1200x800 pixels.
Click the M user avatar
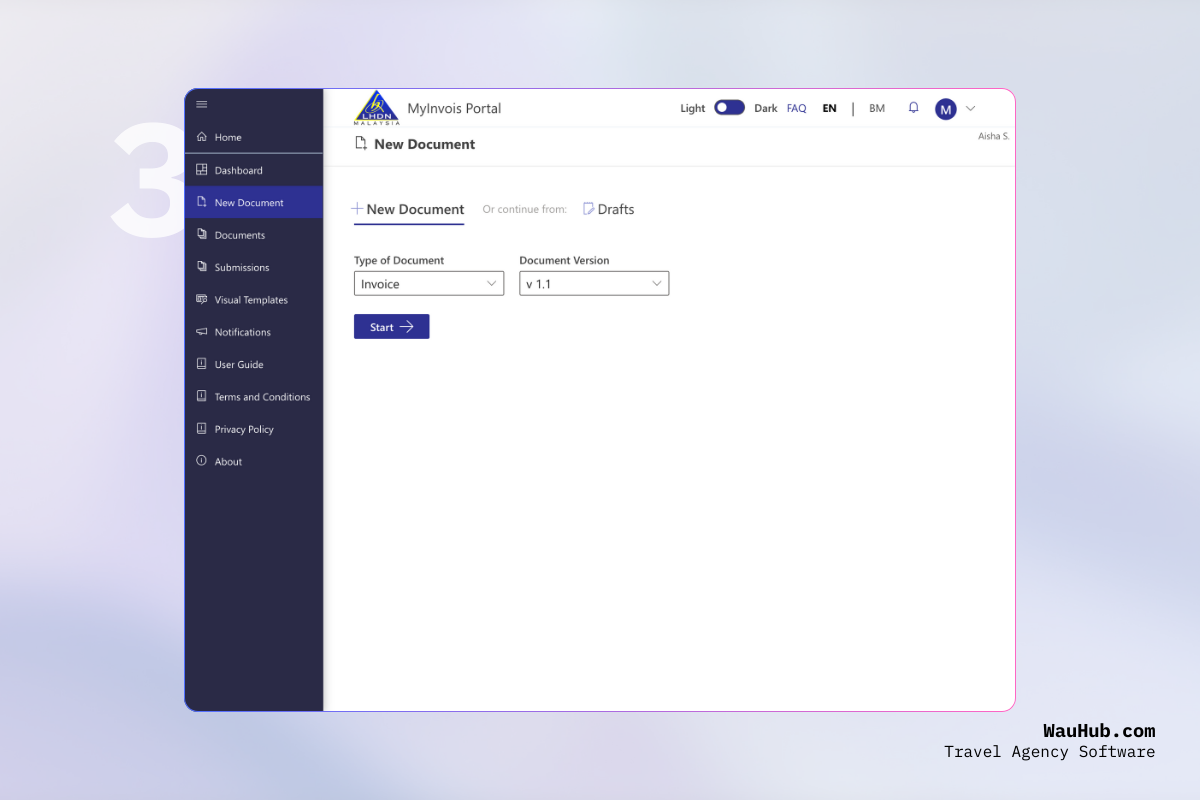click(946, 109)
